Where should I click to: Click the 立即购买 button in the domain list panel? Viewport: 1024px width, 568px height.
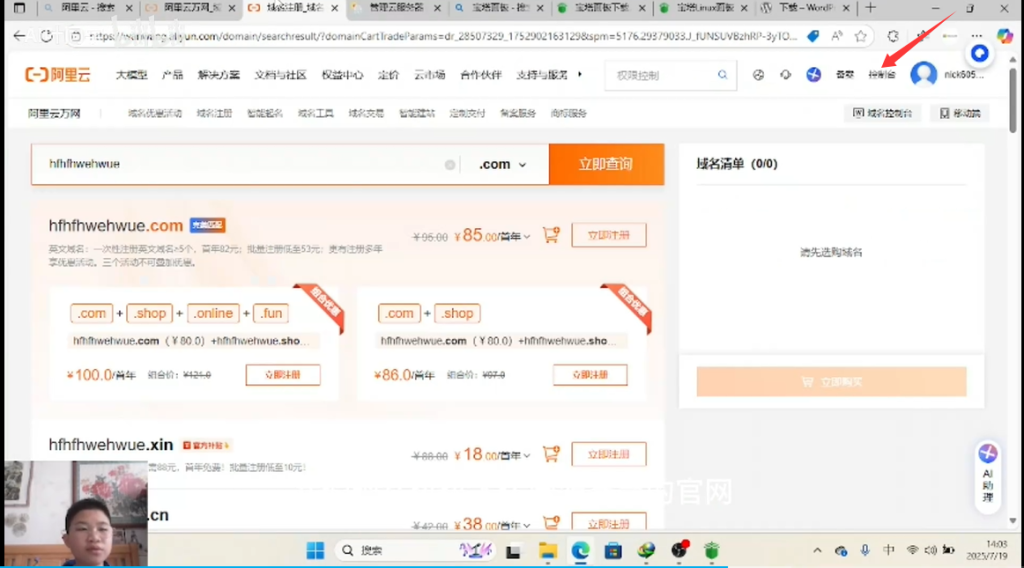click(831, 381)
